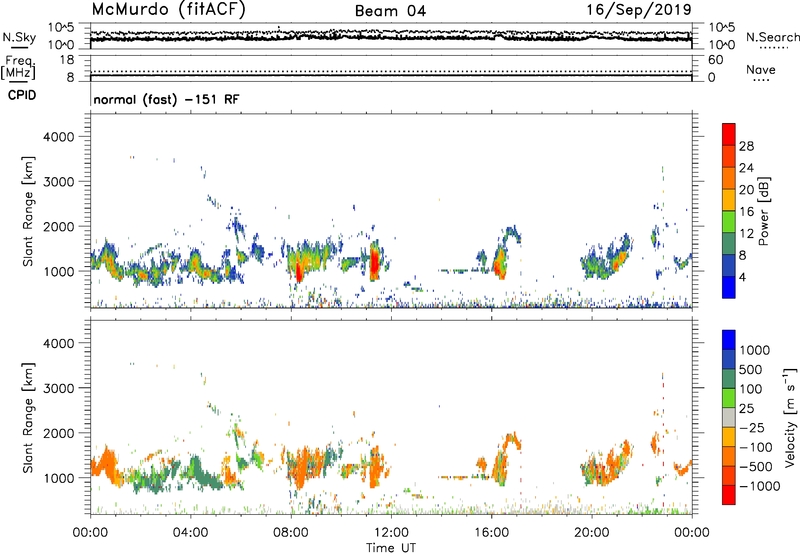Viewport: 800px width, 554px height.
Task: Click the '12:00' time tick label
Action: tap(391, 533)
